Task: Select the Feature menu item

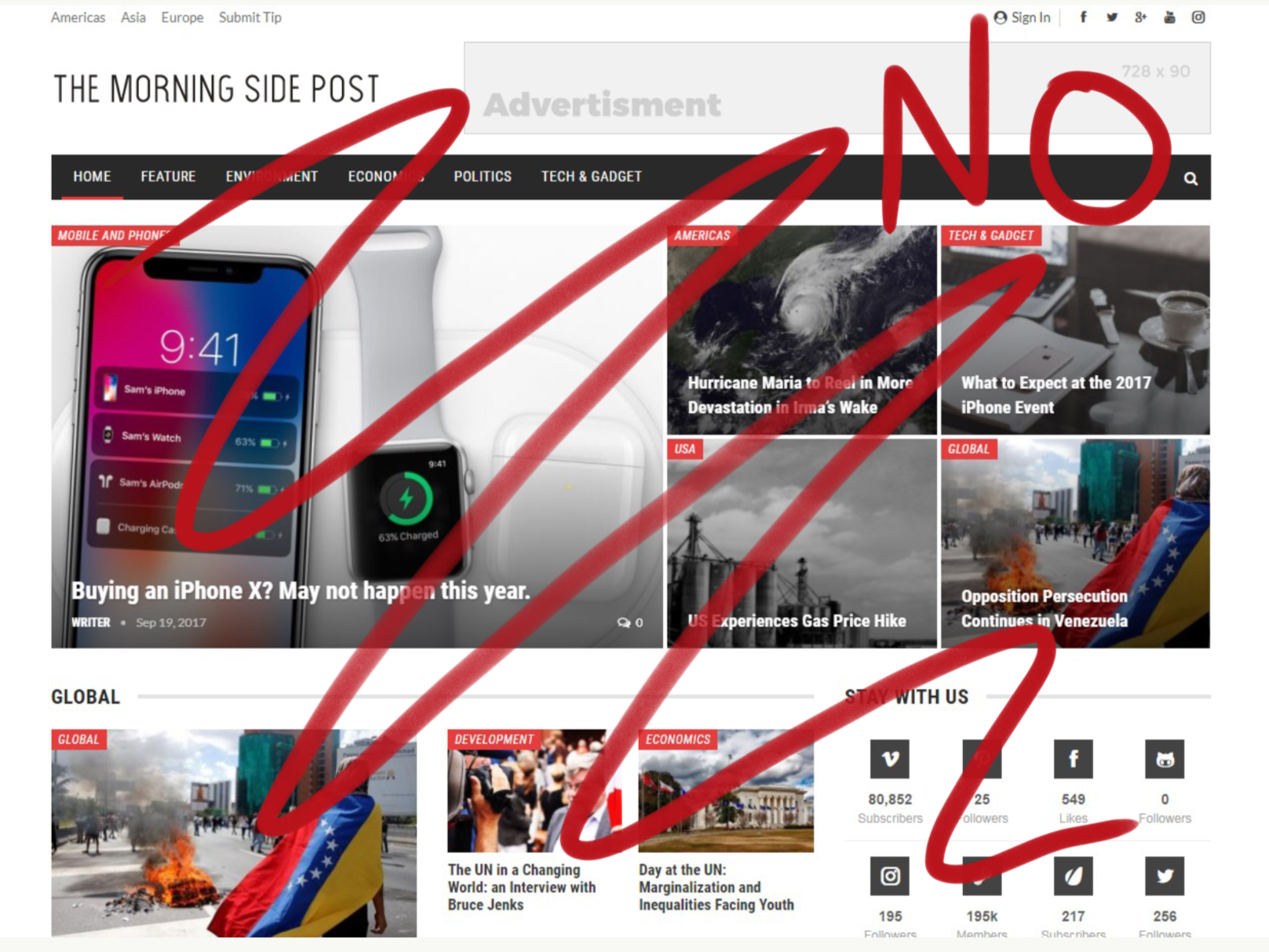Action: pos(167,177)
